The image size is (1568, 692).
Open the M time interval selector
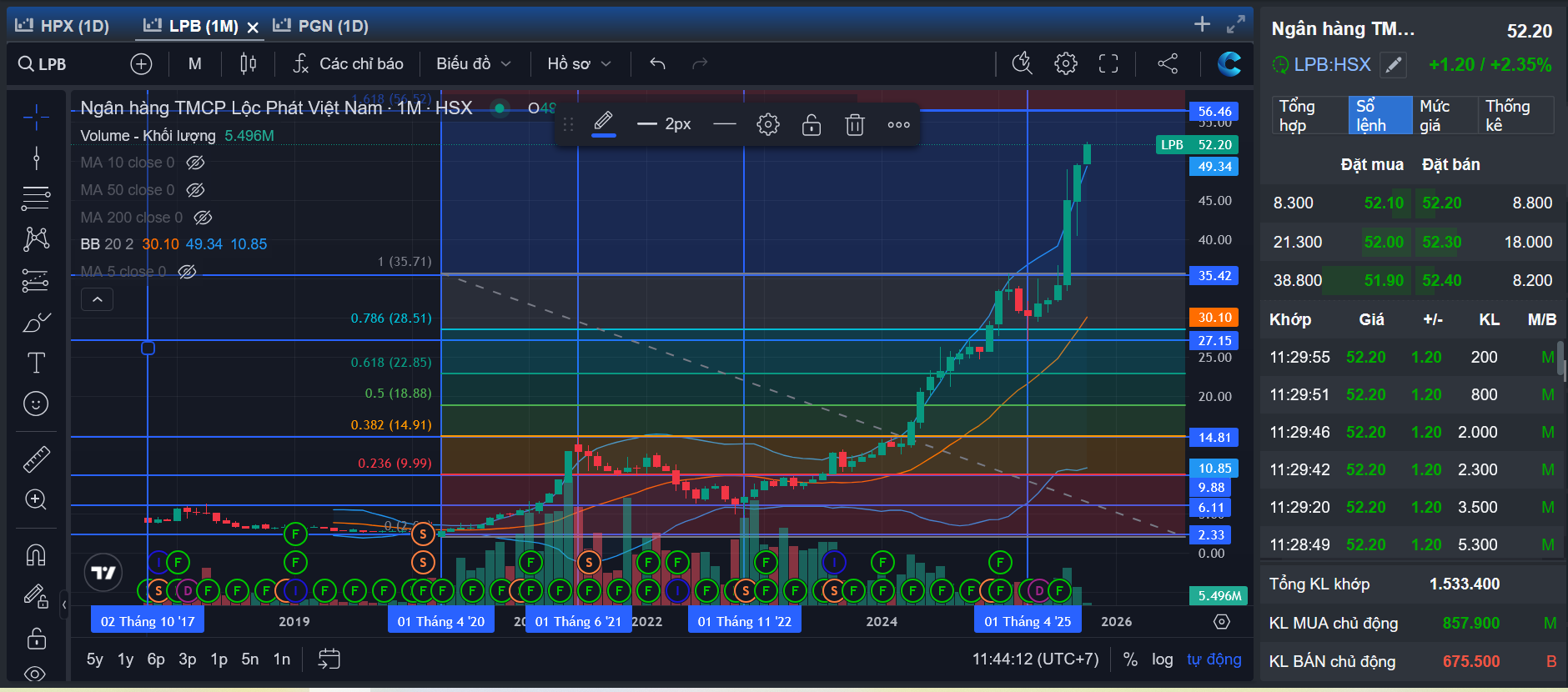pos(194,64)
